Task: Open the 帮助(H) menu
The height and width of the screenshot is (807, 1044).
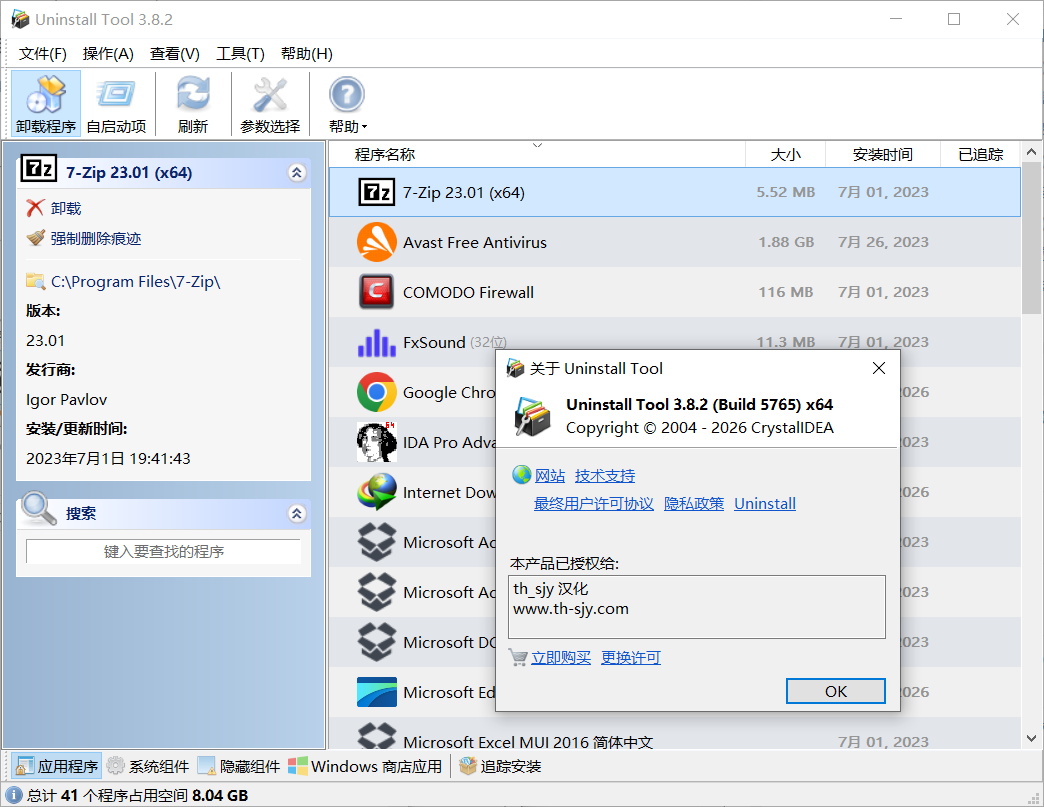Action: pos(306,54)
